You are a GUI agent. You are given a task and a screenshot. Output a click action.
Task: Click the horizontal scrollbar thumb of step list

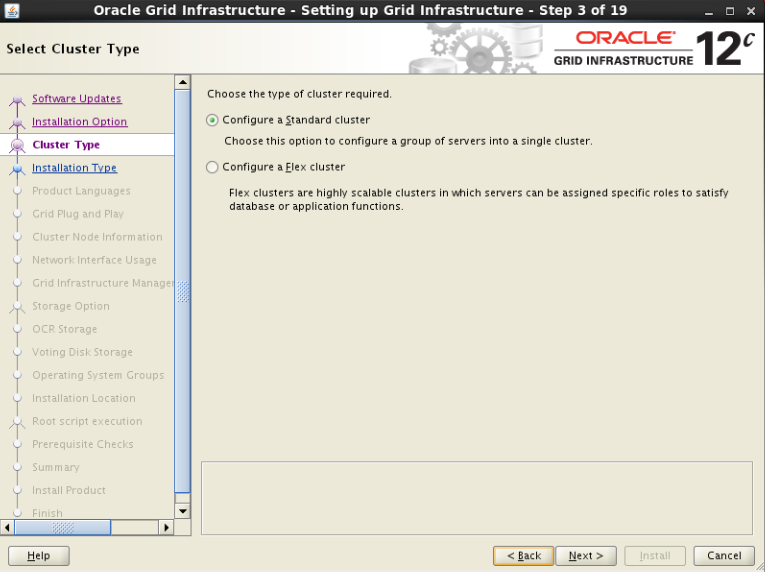(x=62, y=527)
